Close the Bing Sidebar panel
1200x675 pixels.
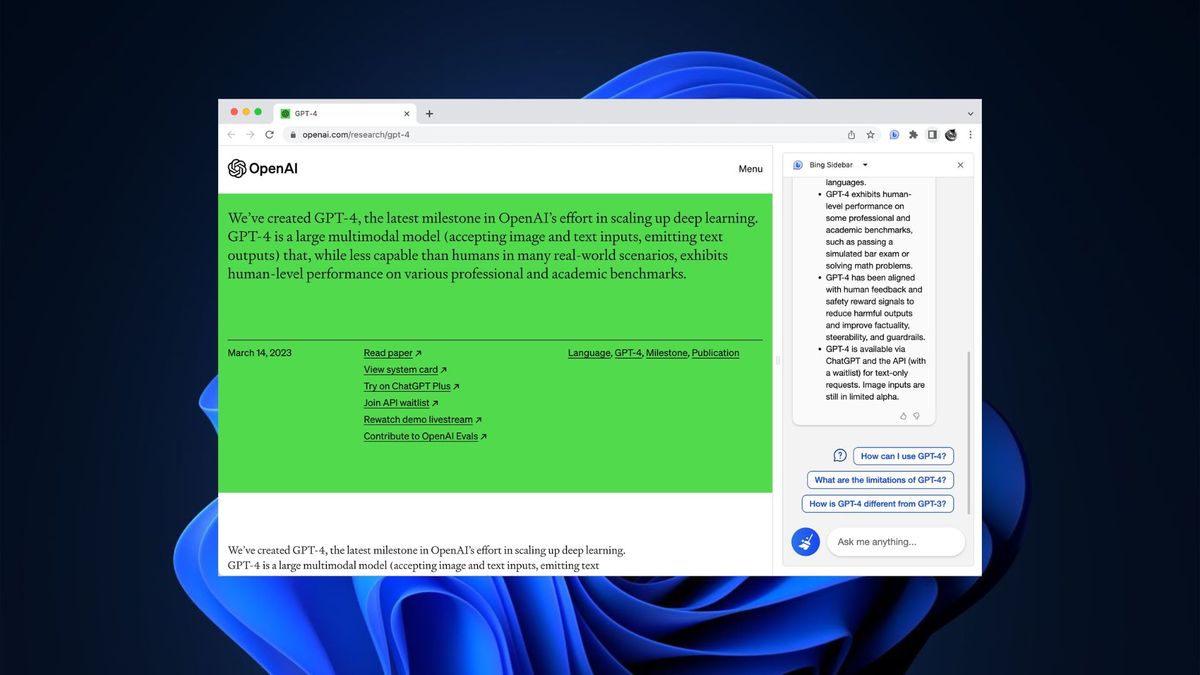pyautogui.click(x=960, y=165)
